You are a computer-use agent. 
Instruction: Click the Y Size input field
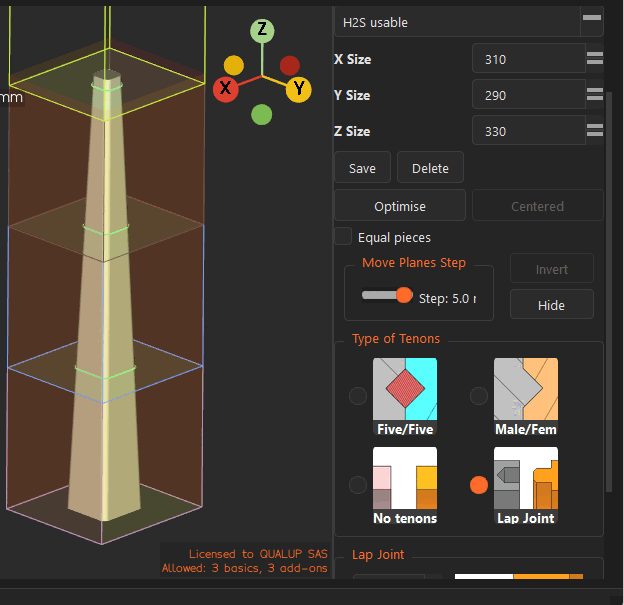[x=528, y=95]
